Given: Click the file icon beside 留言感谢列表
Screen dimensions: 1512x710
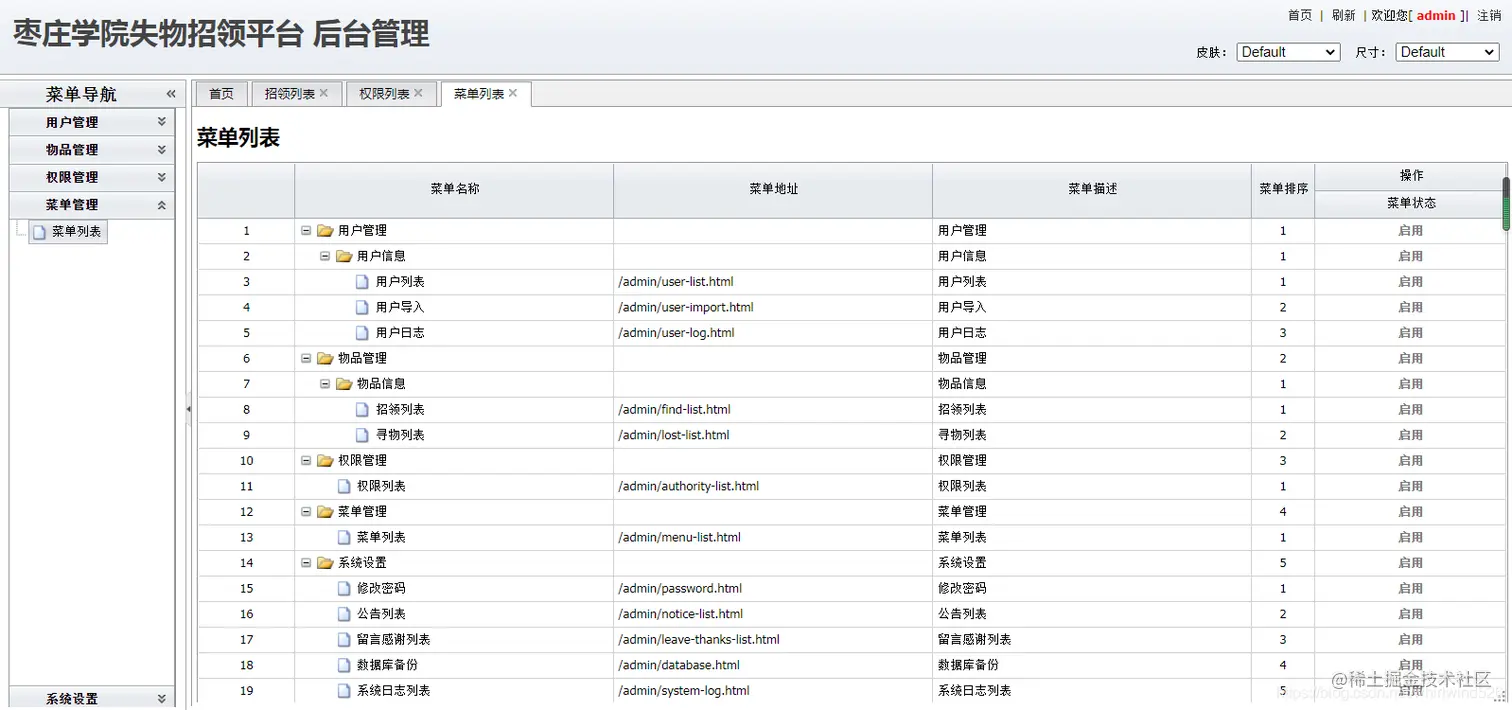Looking at the screenshot, I should 344,640.
